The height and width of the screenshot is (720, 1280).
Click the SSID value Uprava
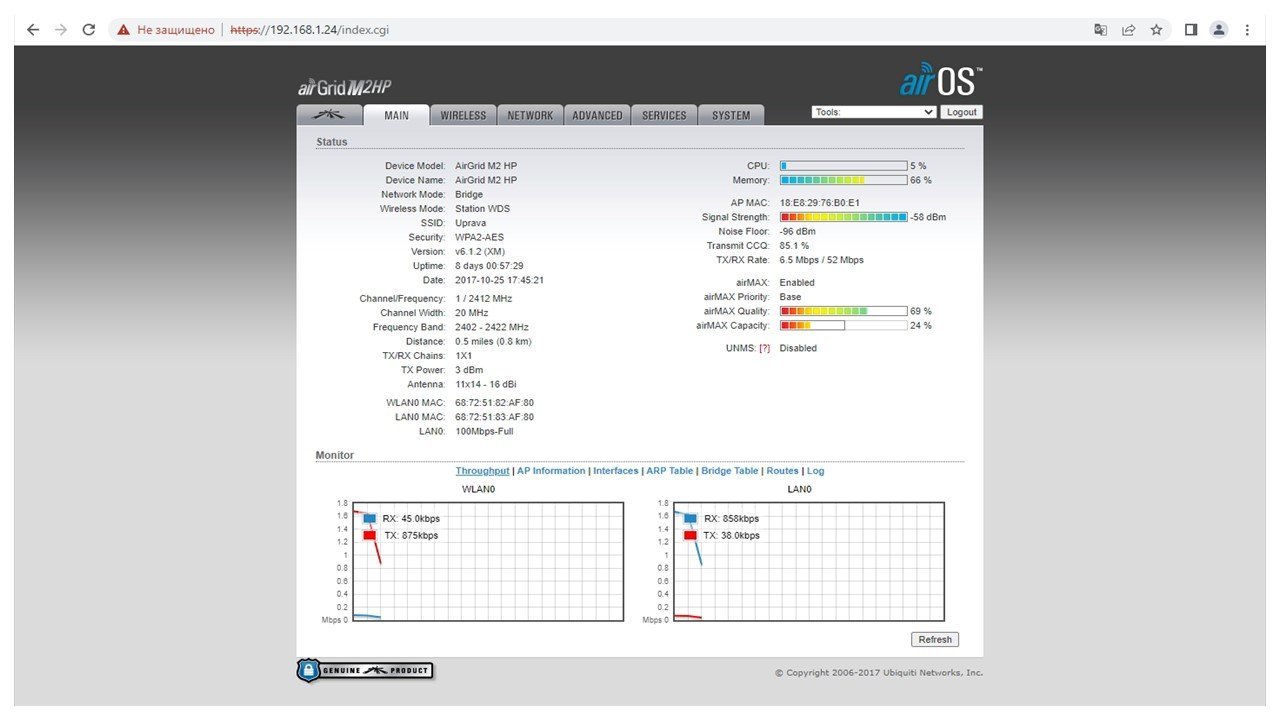pos(470,223)
